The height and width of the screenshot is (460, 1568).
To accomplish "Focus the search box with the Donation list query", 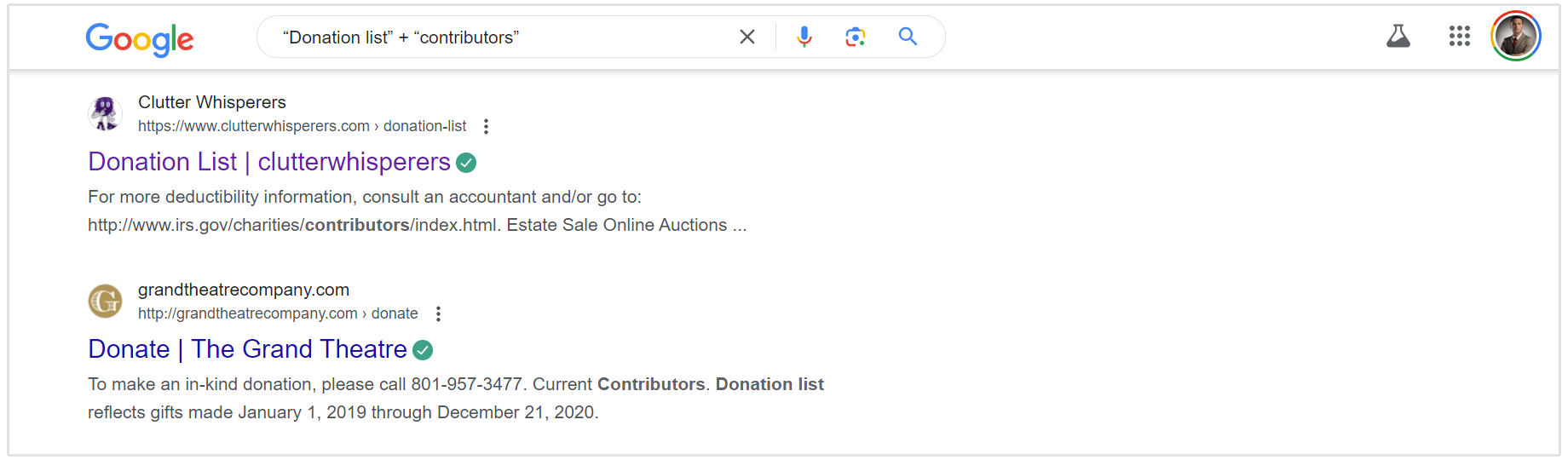I will tap(503, 37).
